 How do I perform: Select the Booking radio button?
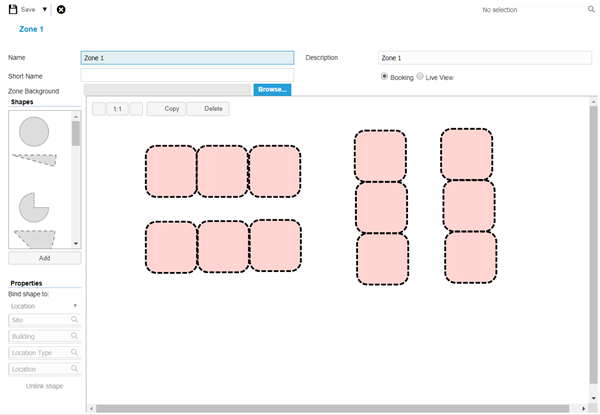pyautogui.click(x=385, y=76)
